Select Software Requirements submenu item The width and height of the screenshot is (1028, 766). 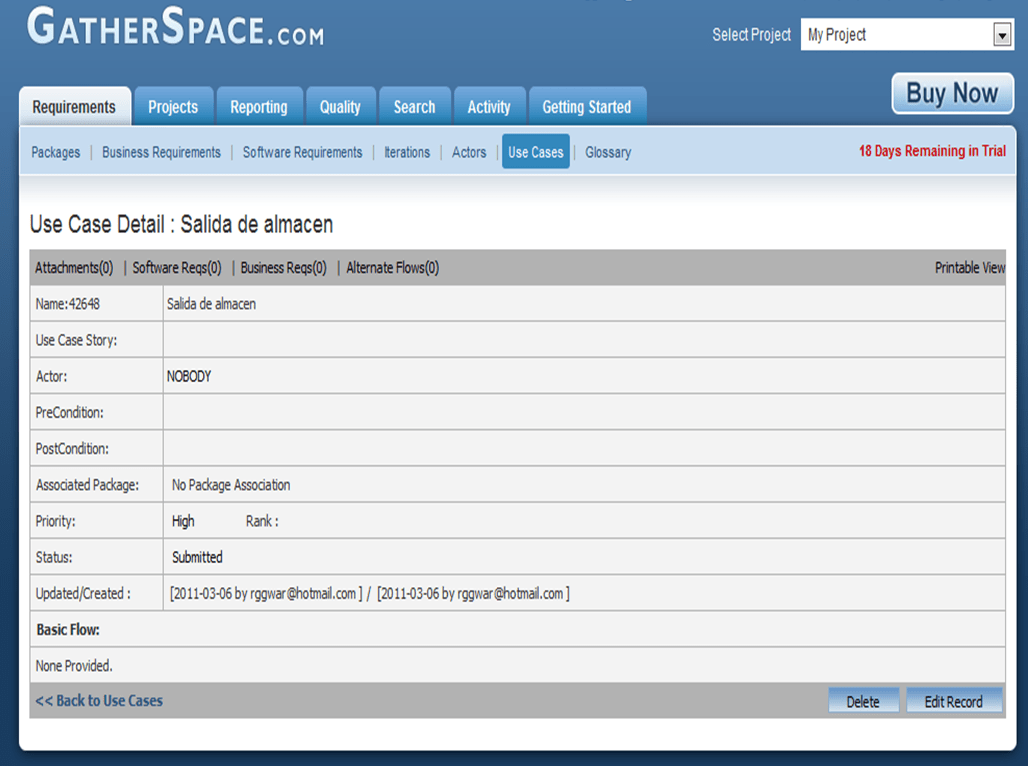pos(302,152)
